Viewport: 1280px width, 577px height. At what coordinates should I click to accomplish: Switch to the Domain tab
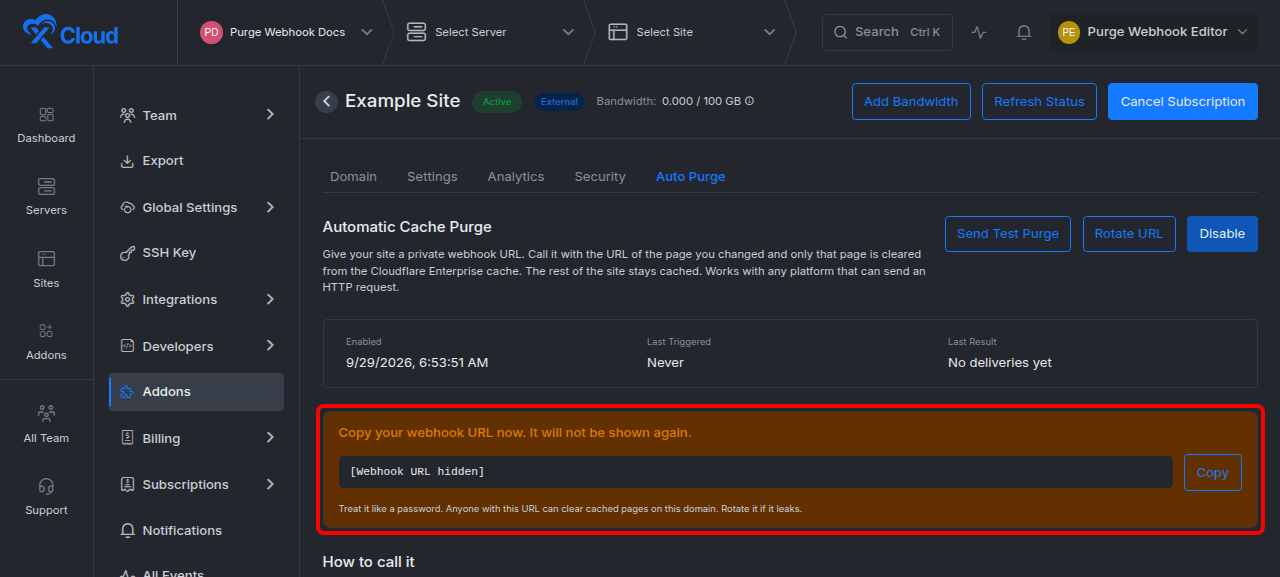353,177
